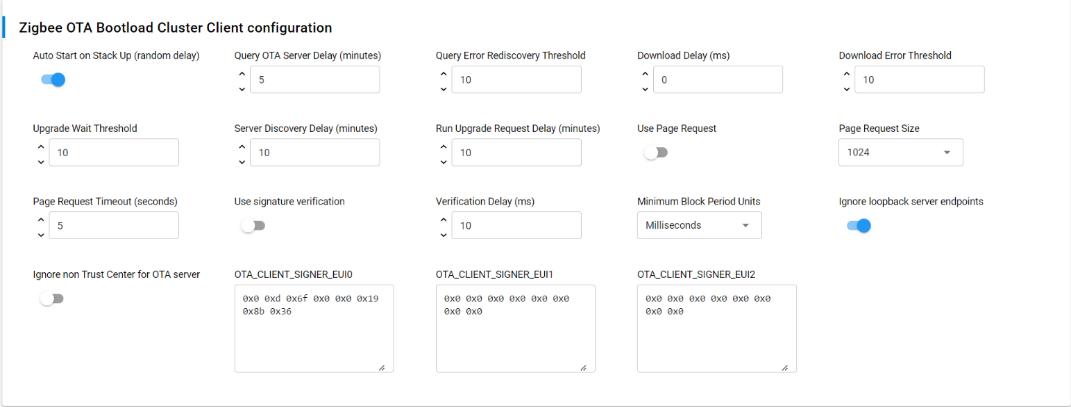This screenshot has width=1071, height=407.
Task: Increase the Upgrade Wait Threshold value
Action: (41, 144)
